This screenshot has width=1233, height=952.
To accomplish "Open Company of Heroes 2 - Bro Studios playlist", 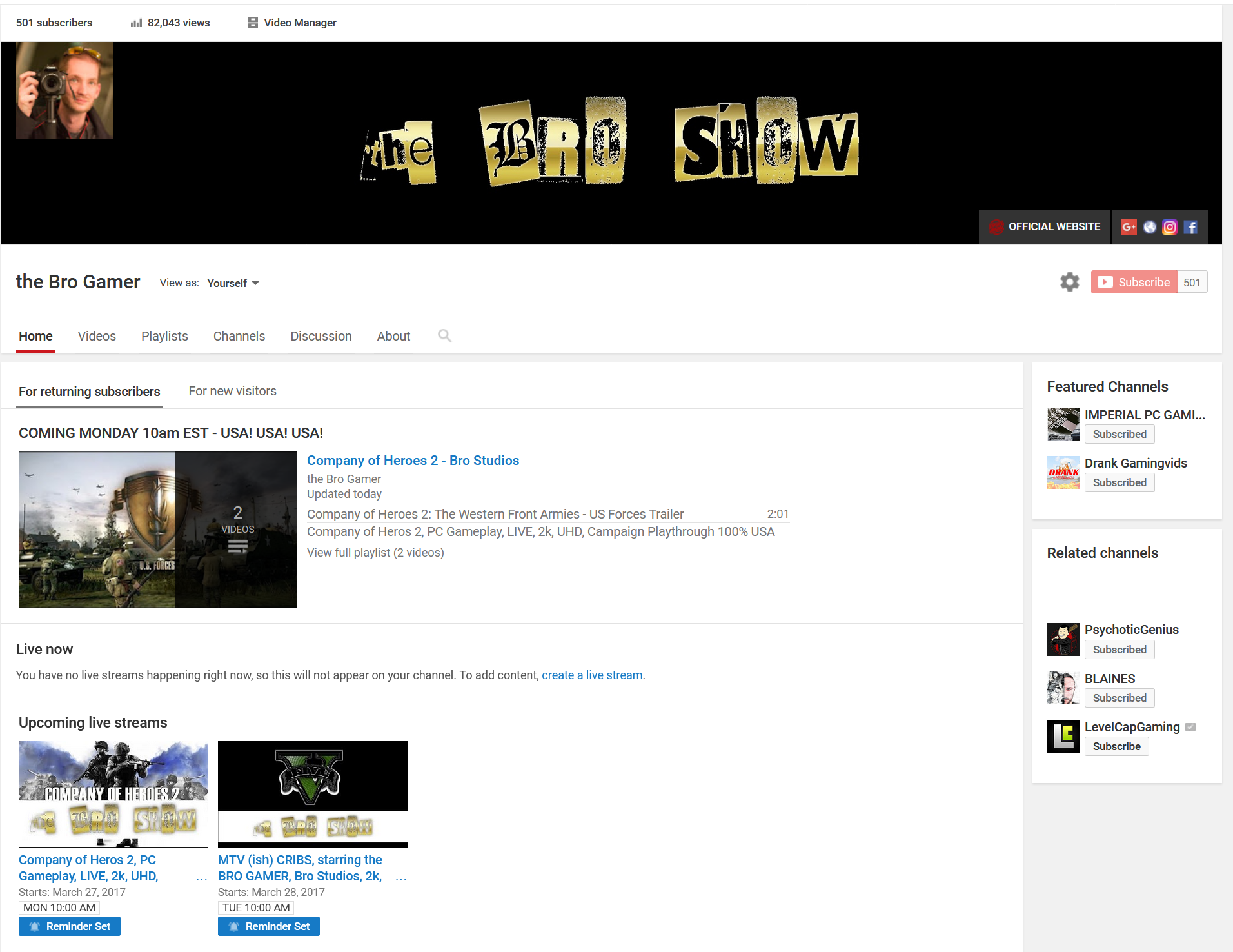I will 413,461.
